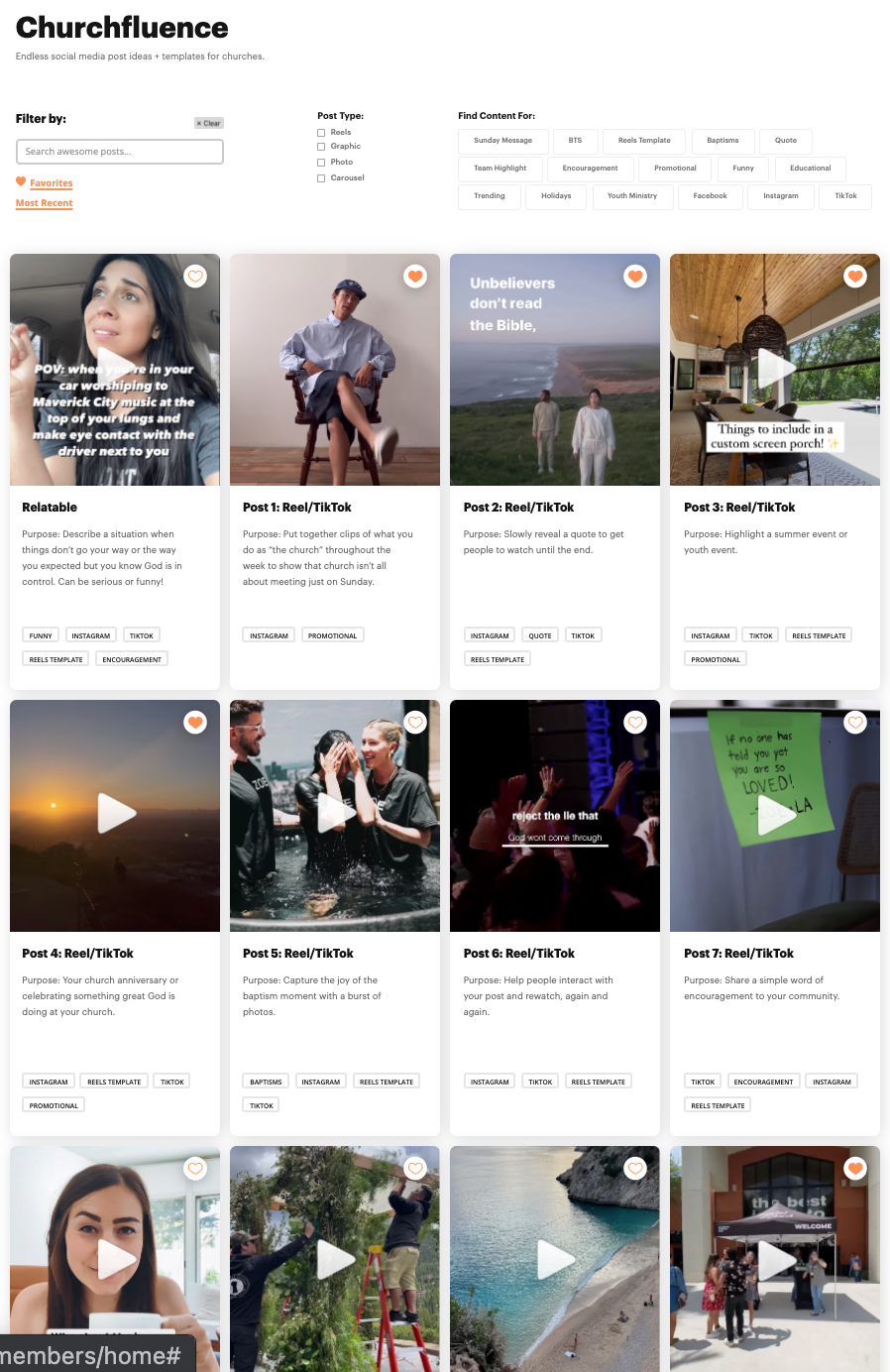This screenshot has width=890, height=1372.
Task: Enable the Carousel post type filter
Action: click(321, 177)
